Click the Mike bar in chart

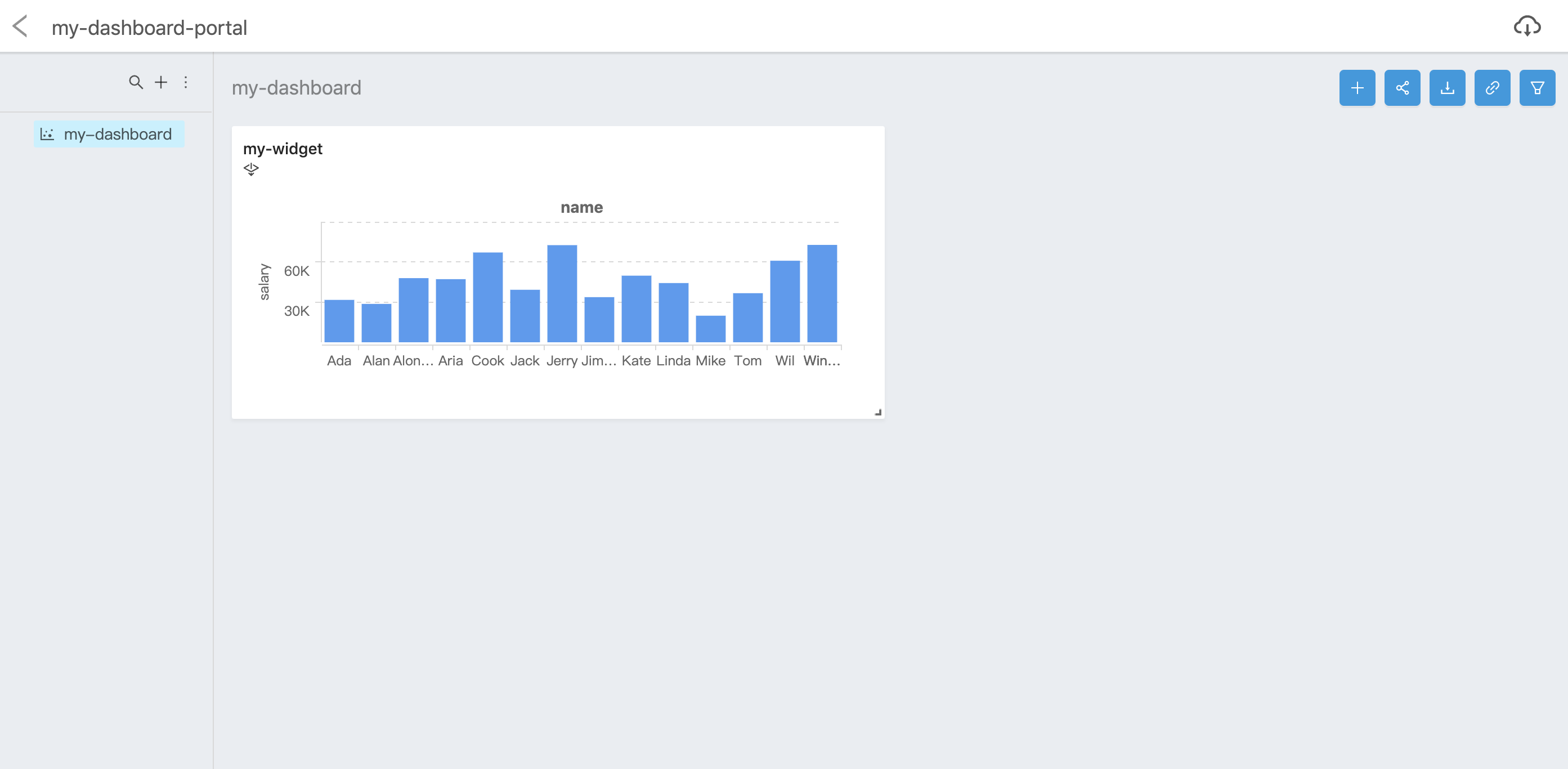(x=710, y=329)
